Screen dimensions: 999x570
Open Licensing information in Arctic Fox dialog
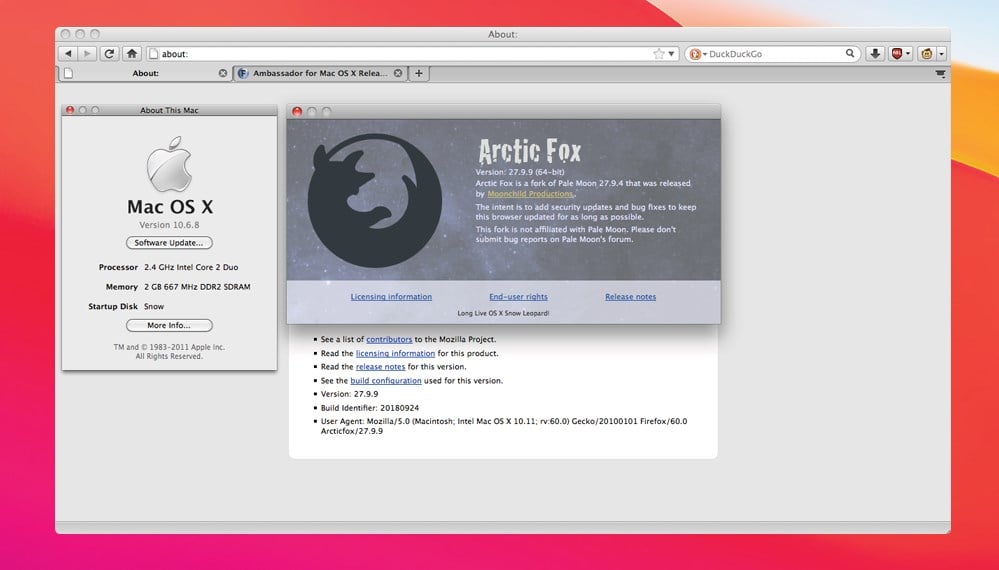point(391,297)
